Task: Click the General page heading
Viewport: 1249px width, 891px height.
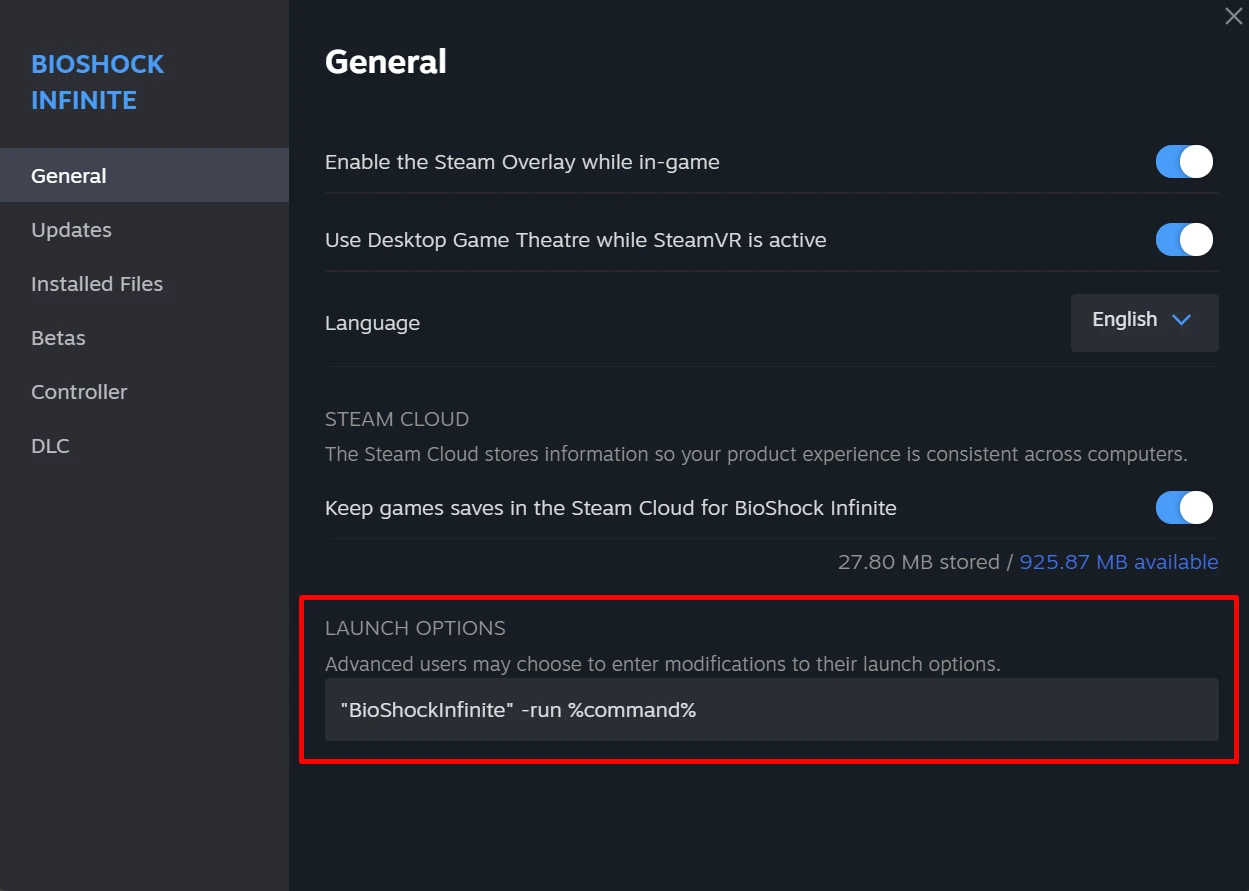Action: point(386,62)
